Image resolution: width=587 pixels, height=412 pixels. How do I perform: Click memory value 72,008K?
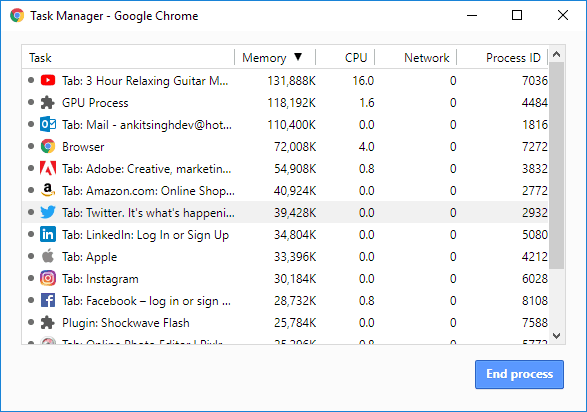295,147
